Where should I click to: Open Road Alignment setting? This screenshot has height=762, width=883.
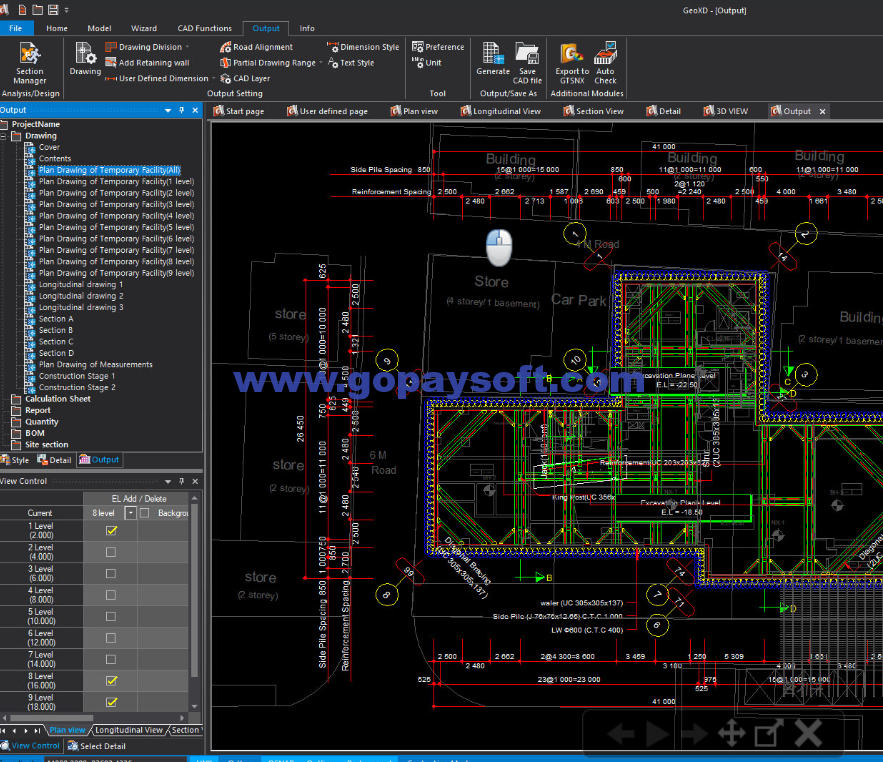pos(256,47)
